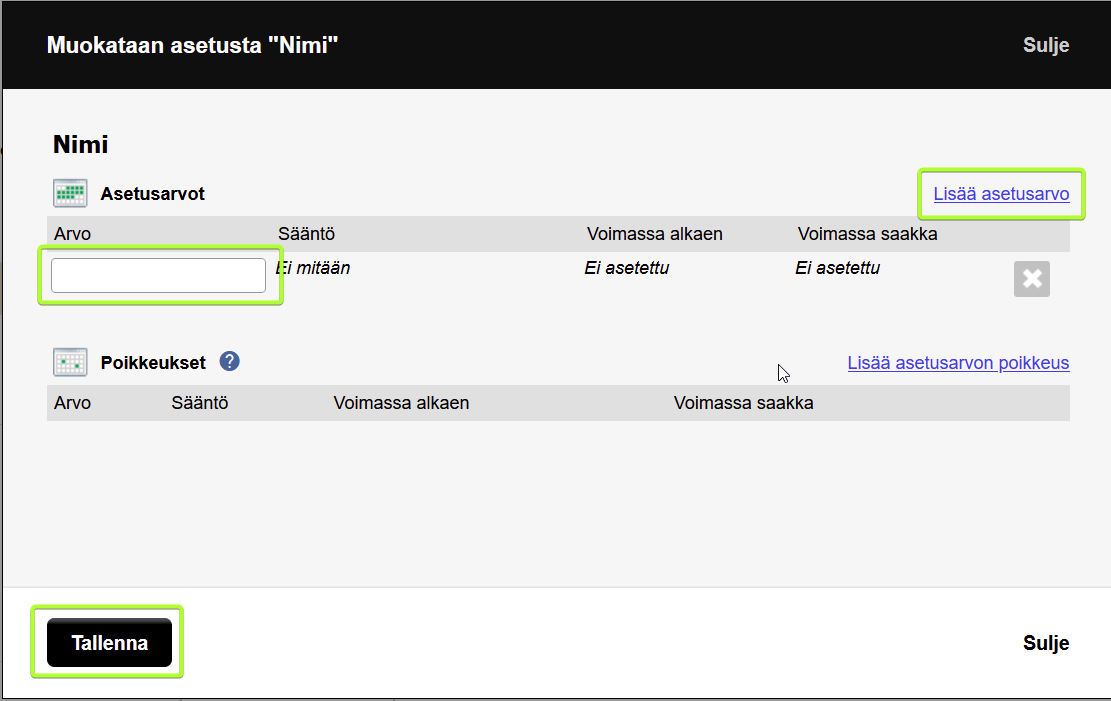Viewport: 1111px width, 701px height.
Task: Open the Poikkeukset help question mark
Action: pos(230,361)
